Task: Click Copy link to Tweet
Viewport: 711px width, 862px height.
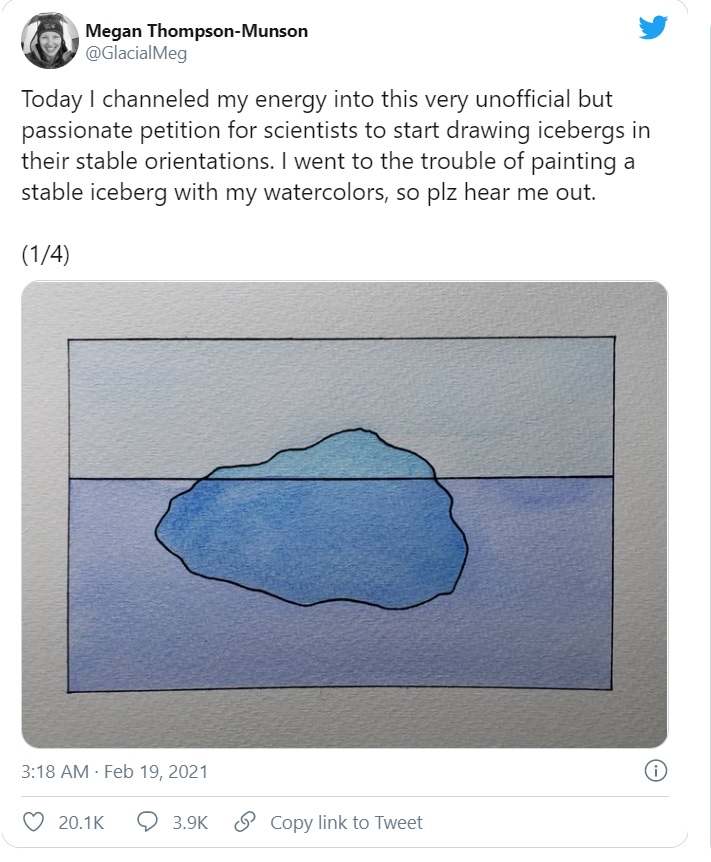Action: (x=346, y=822)
